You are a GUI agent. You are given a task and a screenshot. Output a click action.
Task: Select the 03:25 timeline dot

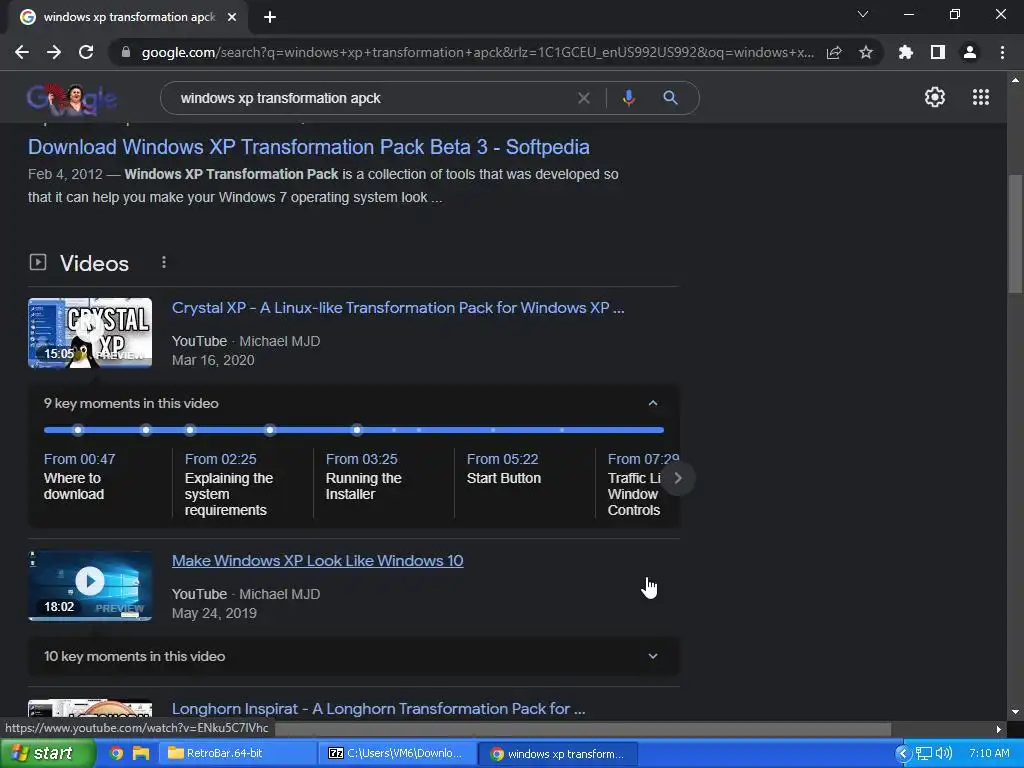click(x=189, y=430)
